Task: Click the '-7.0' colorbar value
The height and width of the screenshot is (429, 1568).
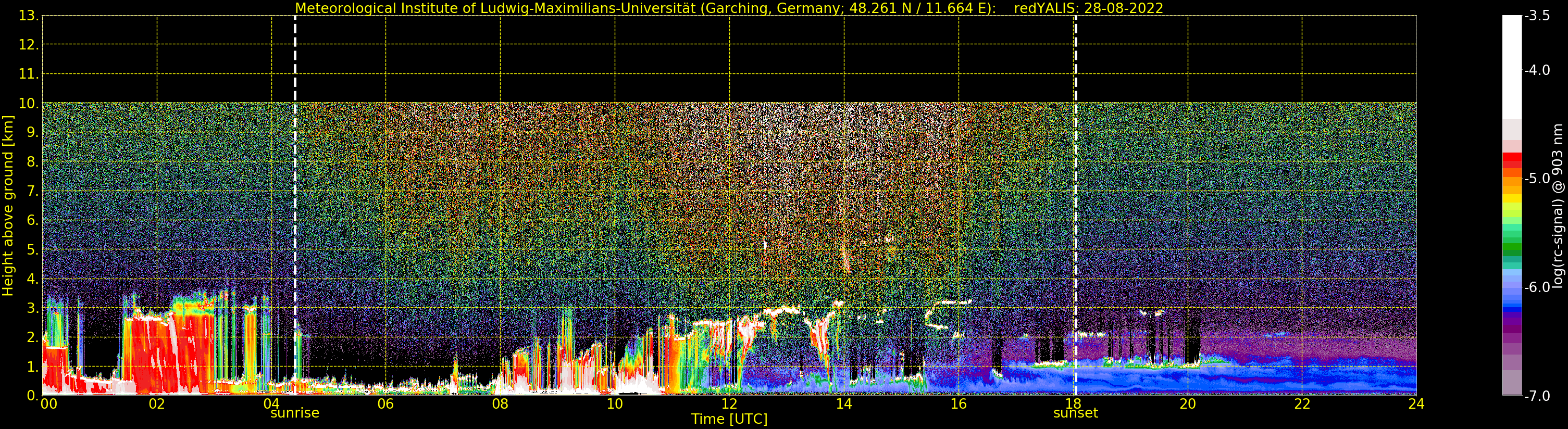Action: (x=1537, y=396)
